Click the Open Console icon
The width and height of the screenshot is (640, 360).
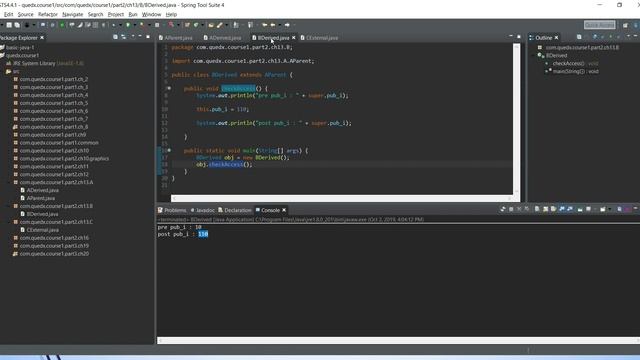(x=602, y=209)
